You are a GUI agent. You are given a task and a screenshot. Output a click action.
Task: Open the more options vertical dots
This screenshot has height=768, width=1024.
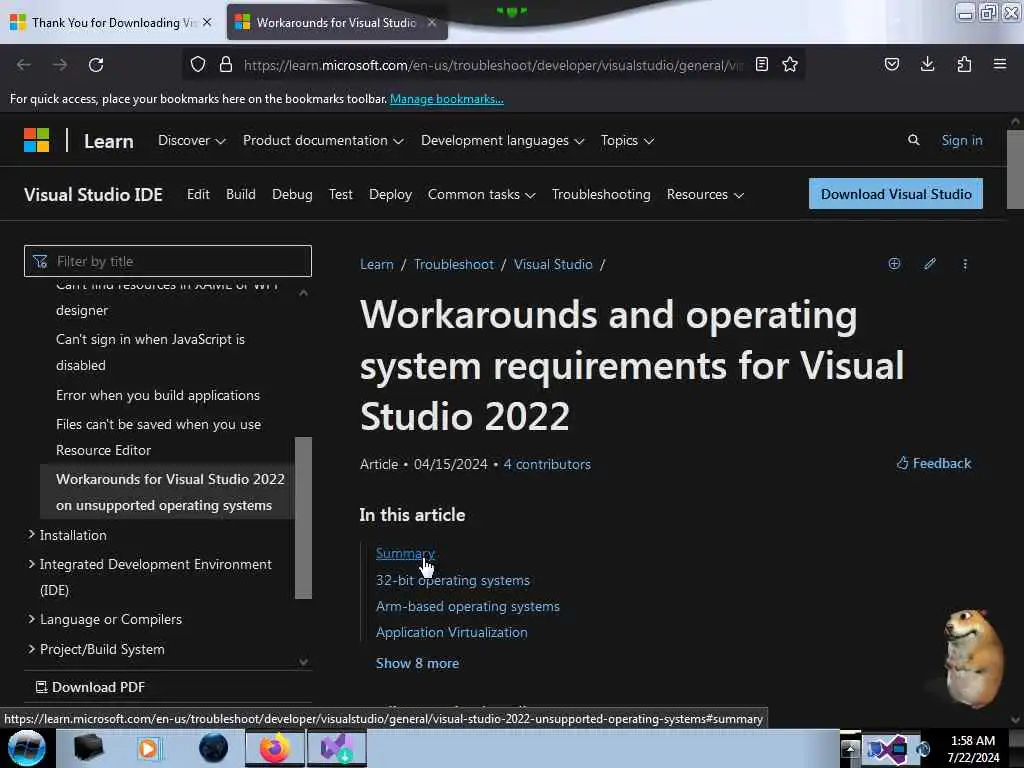(965, 264)
